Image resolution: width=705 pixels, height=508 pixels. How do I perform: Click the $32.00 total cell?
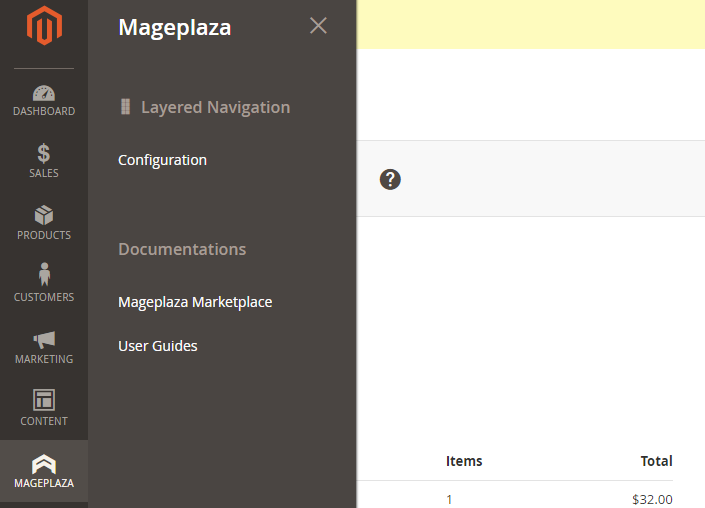pyautogui.click(x=652, y=499)
